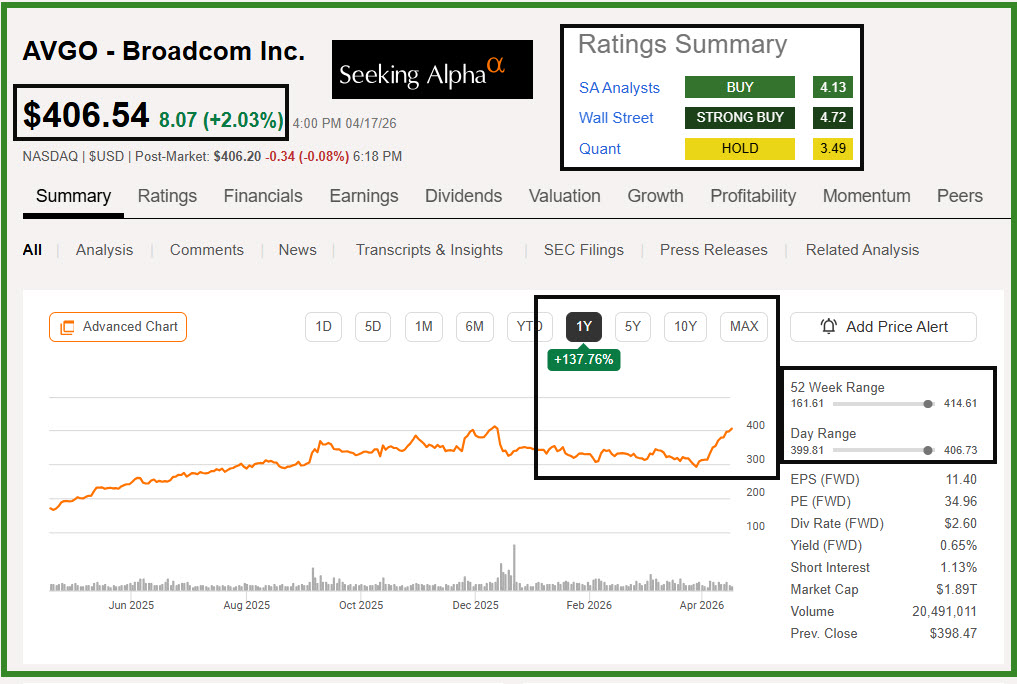Viewport: 1017px width, 684px height.
Task: Click the Advanced Chart icon
Action: point(67,327)
